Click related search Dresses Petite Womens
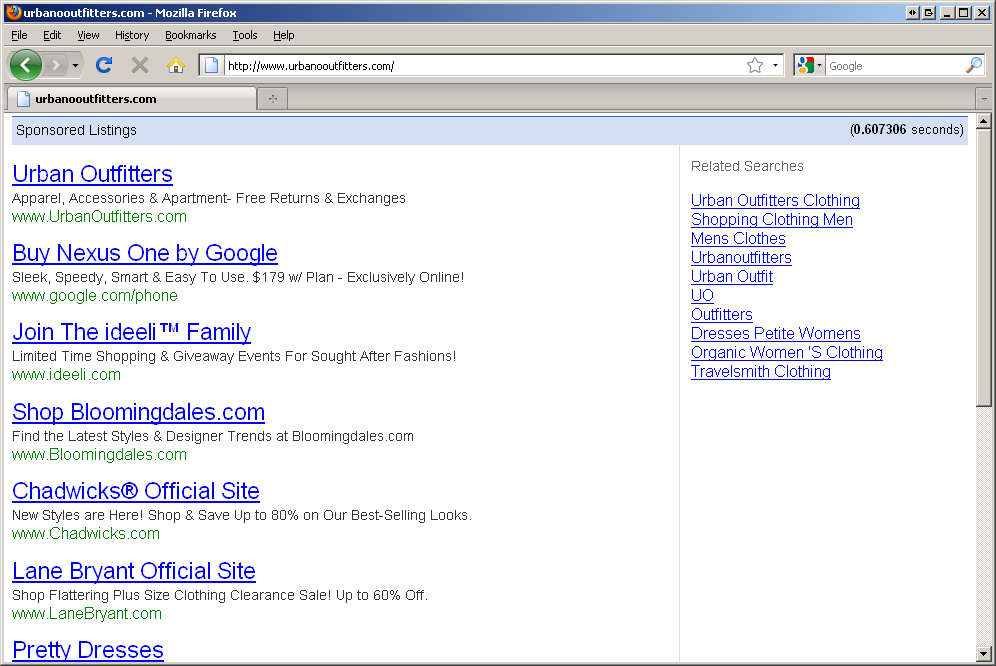The height and width of the screenshot is (666, 996). click(776, 334)
